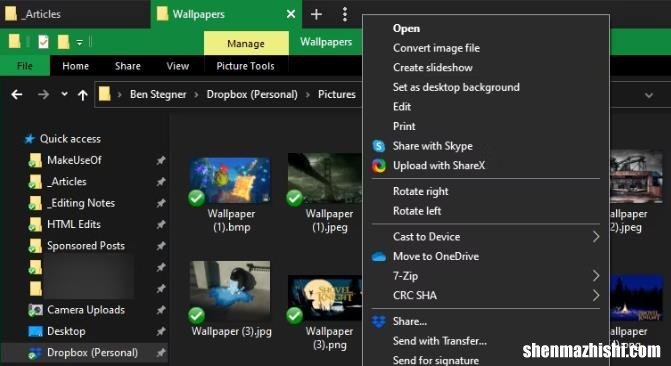Open Sponsored Posts folder in sidebar
The width and height of the screenshot is (671, 366).
(86, 246)
